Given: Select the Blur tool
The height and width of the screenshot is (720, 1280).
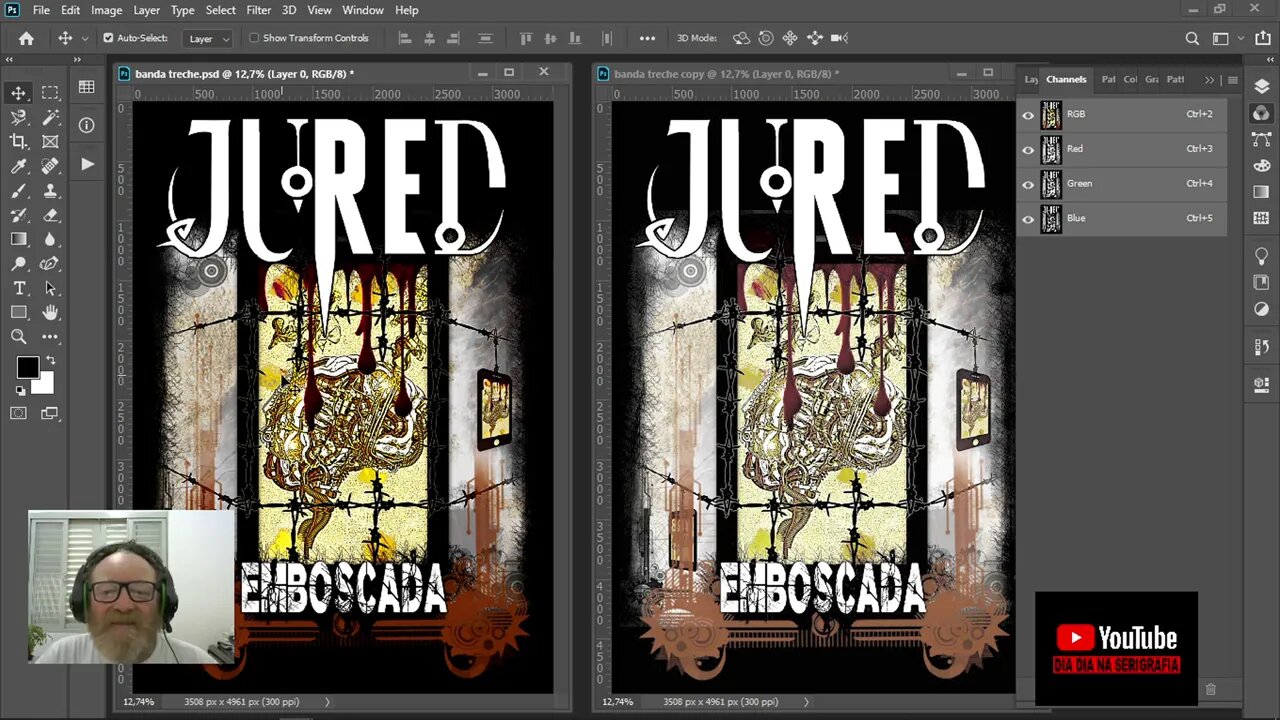Looking at the screenshot, I should pos(50,239).
